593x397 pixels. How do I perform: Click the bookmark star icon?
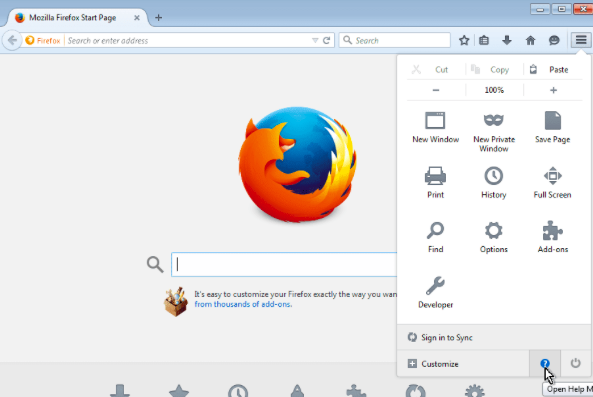[464, 40]
